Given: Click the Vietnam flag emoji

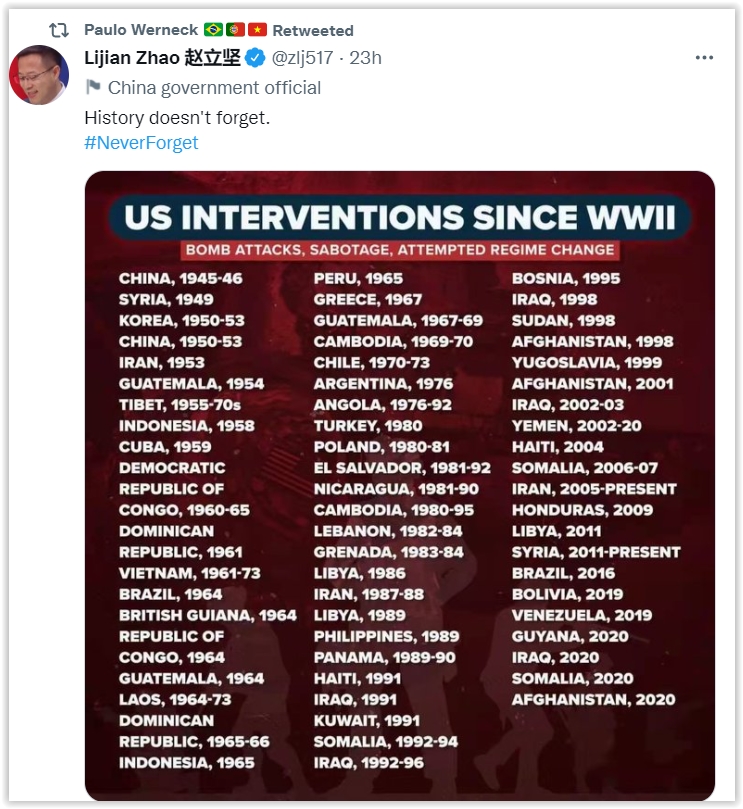Looking at the screenshot, I should [x=258, y=30].
